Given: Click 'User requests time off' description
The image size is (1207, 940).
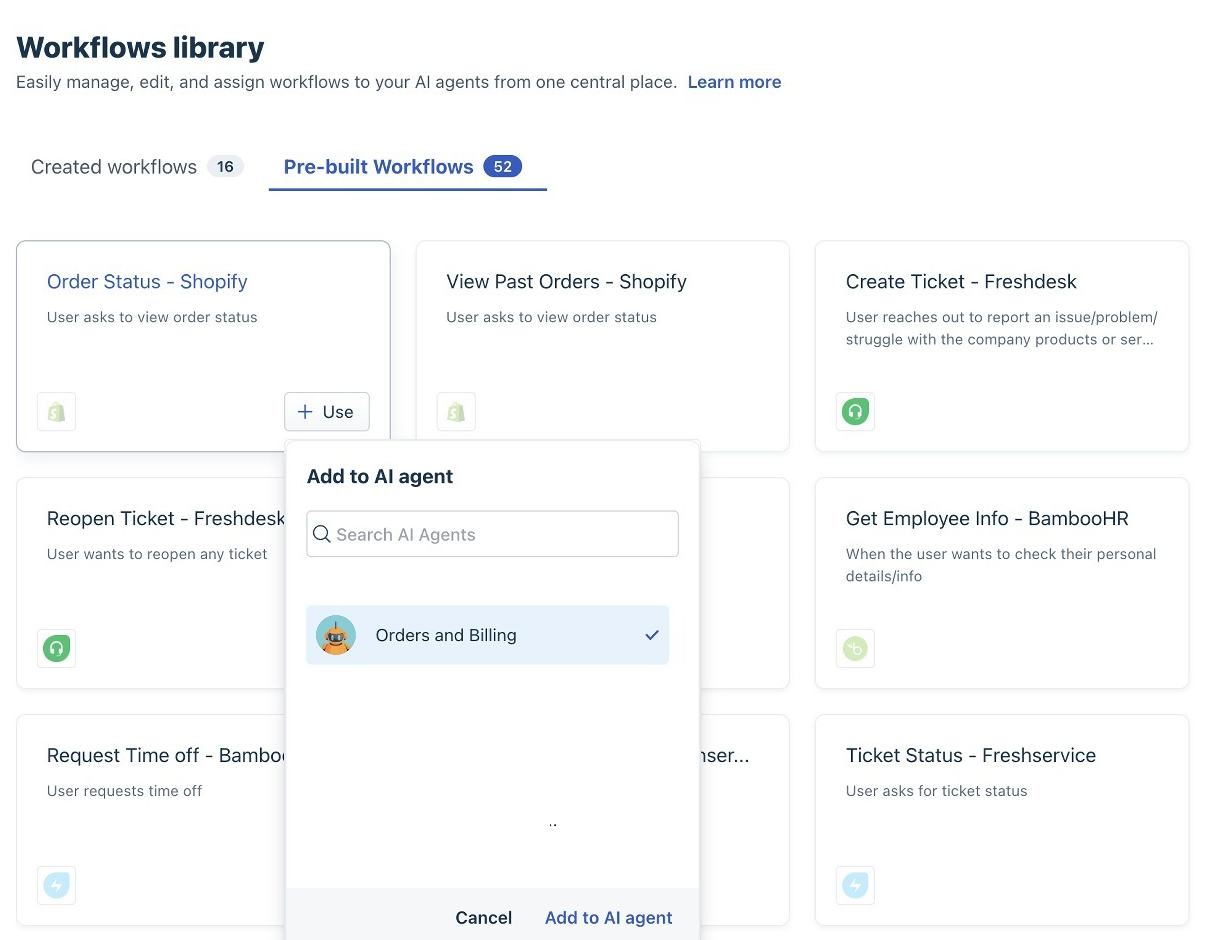Looking at the screenshot, I should [x=124, y=791].
